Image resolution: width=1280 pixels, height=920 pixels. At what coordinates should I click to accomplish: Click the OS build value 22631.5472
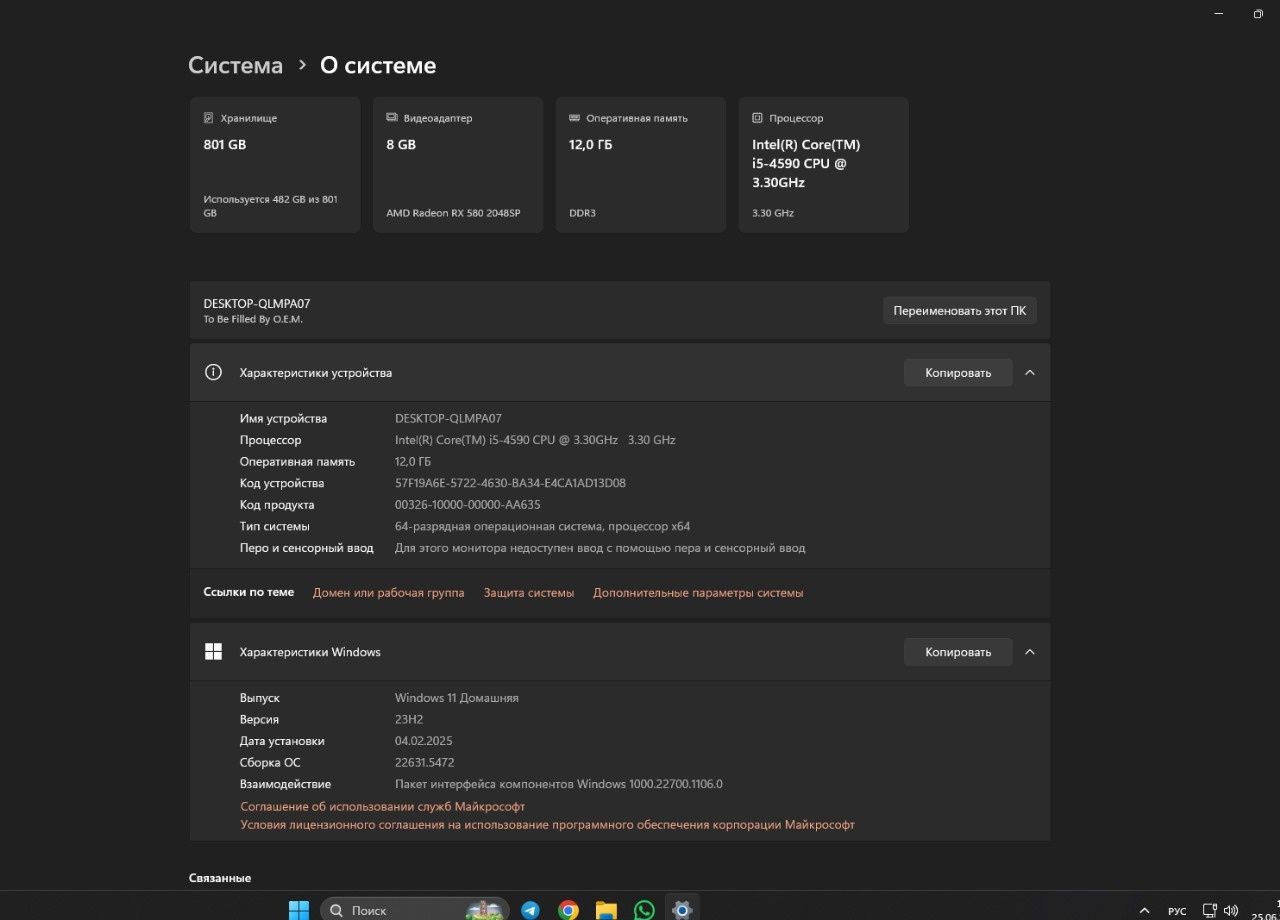click(425, 763)
